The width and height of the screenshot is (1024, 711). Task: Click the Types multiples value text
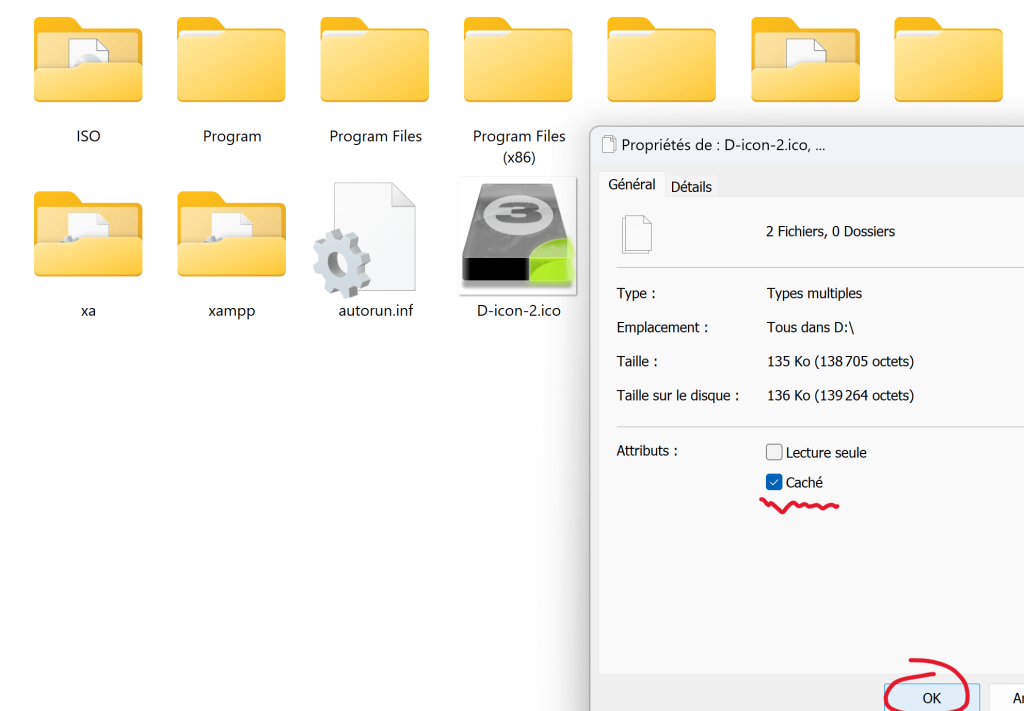814,293
